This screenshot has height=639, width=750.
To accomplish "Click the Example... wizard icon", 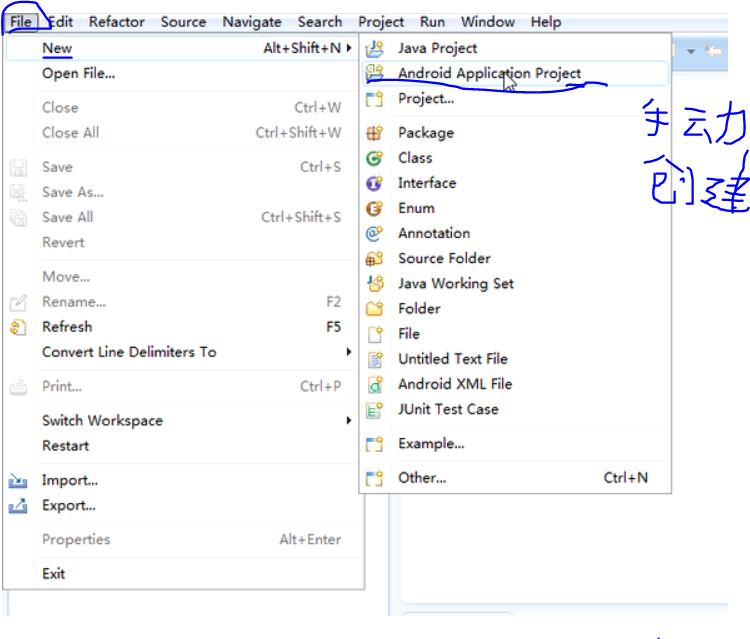I will (x=375, y=444).
